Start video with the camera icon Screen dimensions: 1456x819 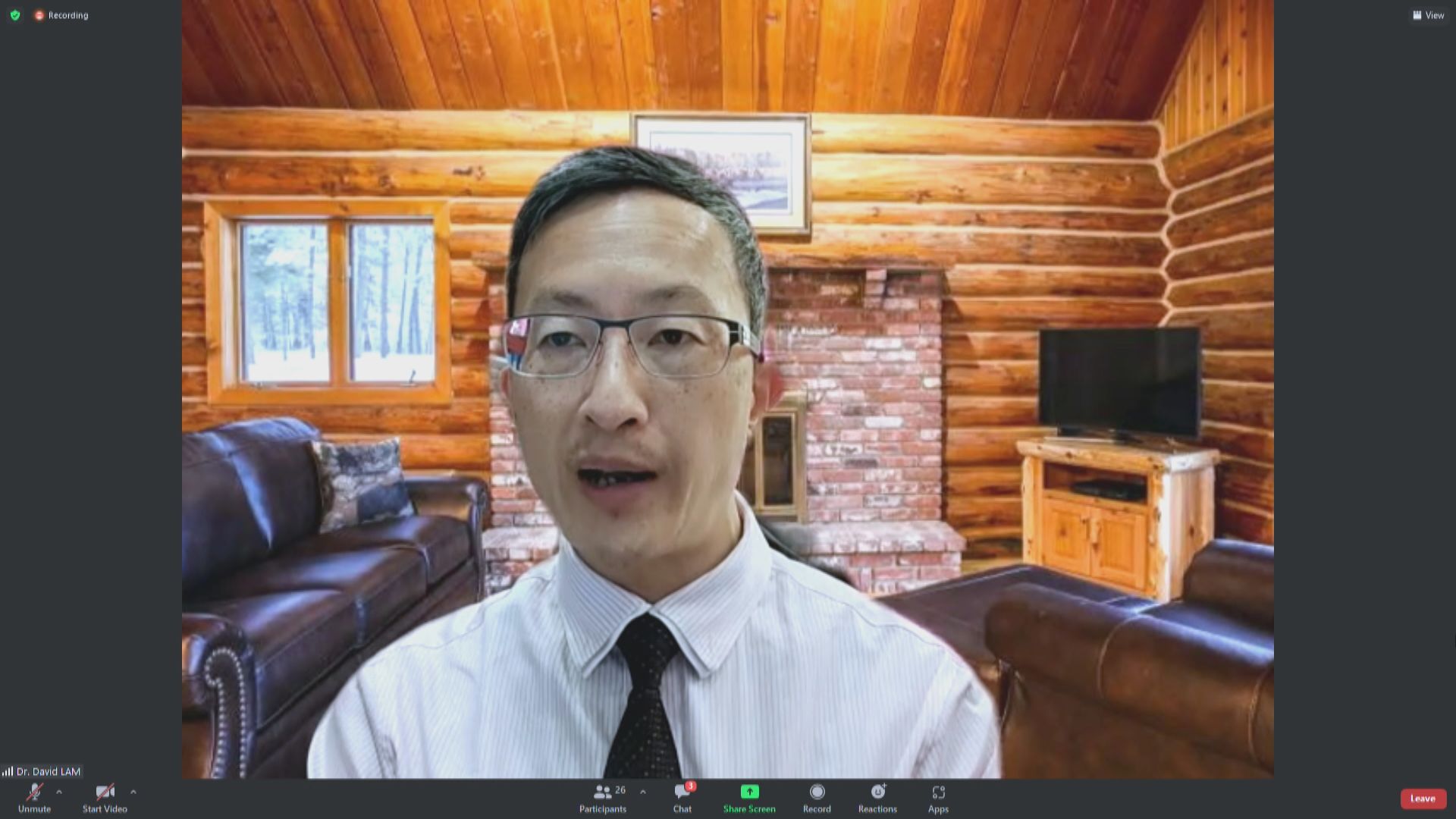[105, 797]
